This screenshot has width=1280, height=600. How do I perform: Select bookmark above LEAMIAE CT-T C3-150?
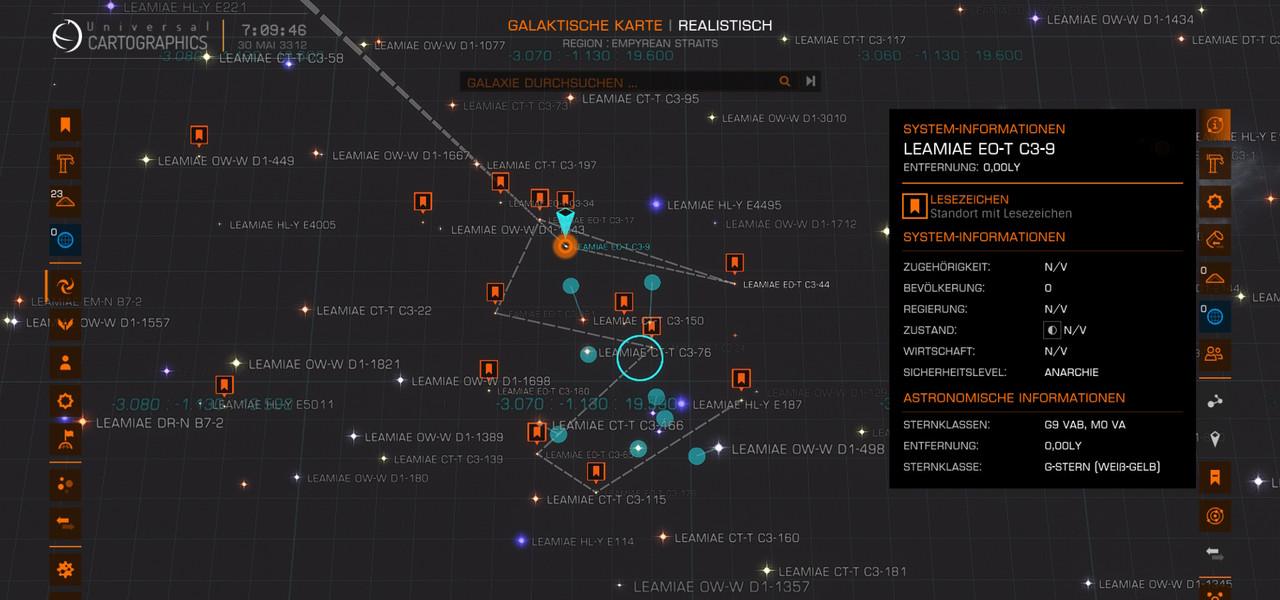[623, 302]
